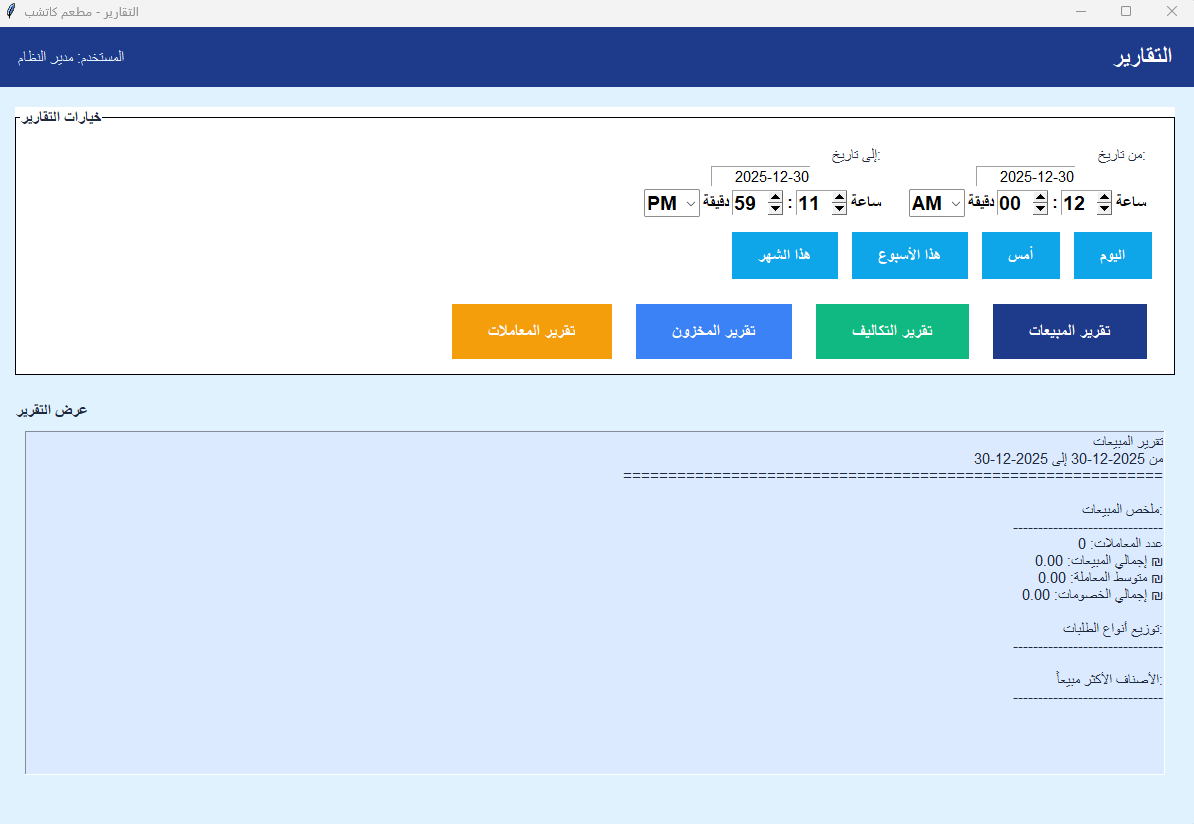This screenshot has height=824, width=1194.
Task: Show the inventory report (تقرير المخزون)
Action: 713,331
